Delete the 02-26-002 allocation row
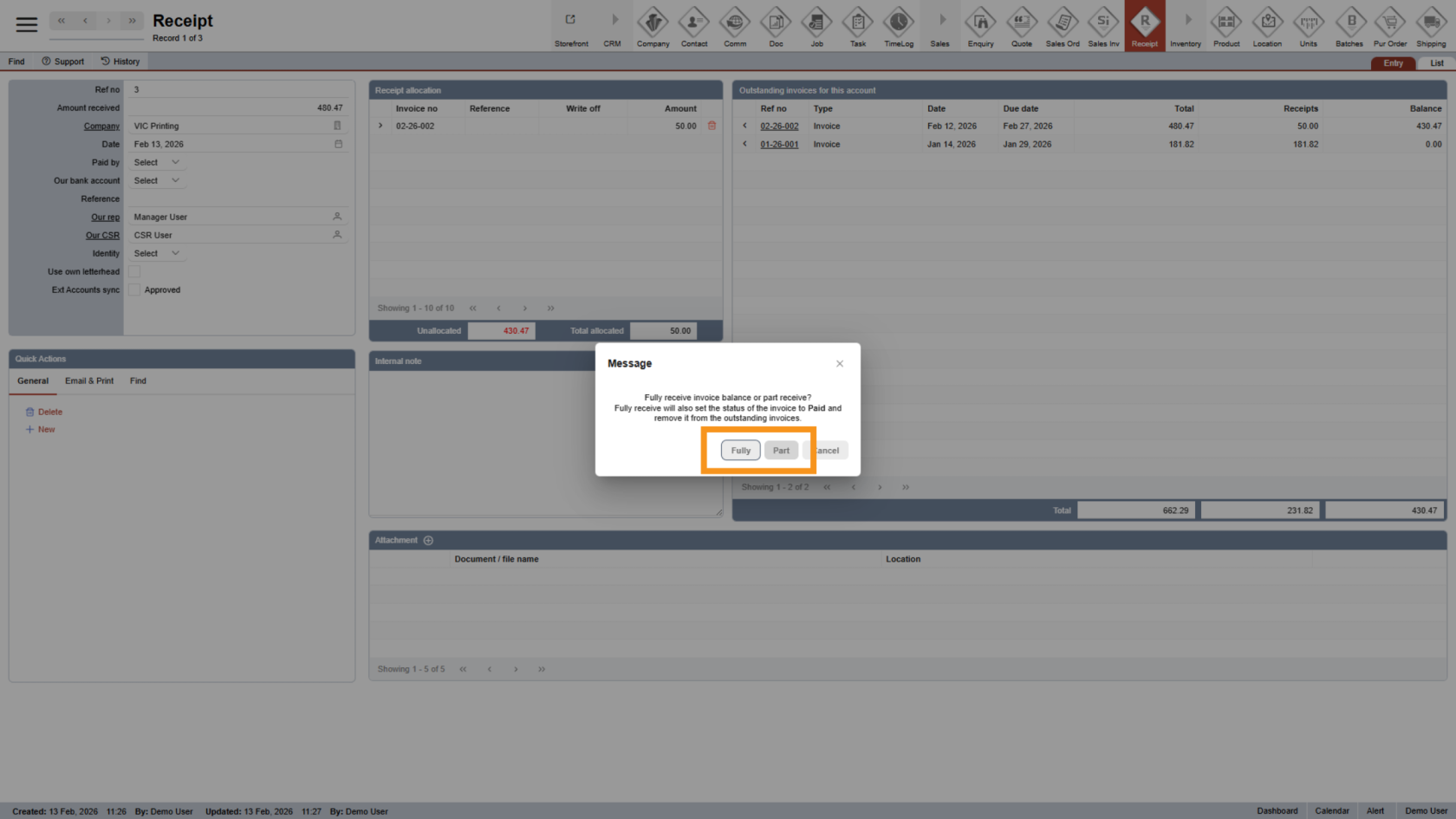 (x=712, y=126)
